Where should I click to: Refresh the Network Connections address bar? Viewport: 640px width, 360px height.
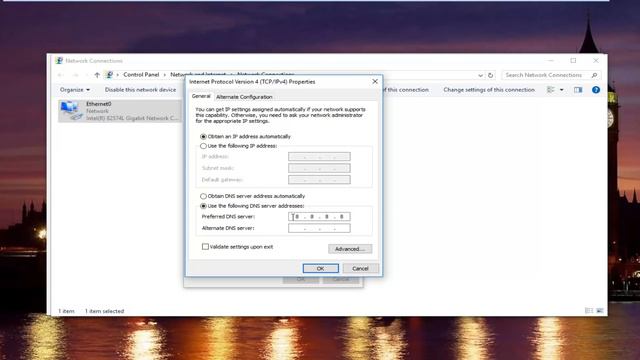491,75
